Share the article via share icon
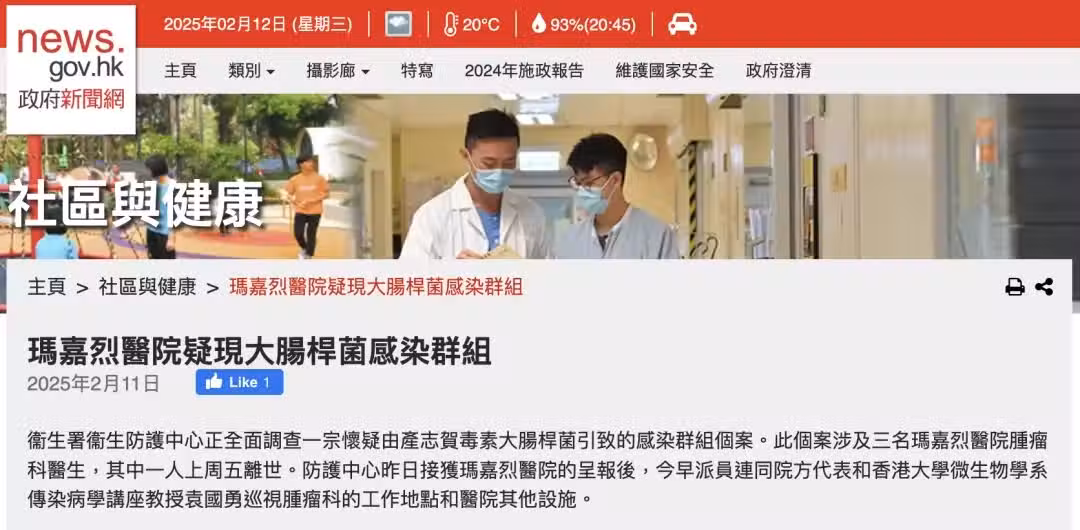This screenshot has height=530, width=1080. coord(1044,287)
